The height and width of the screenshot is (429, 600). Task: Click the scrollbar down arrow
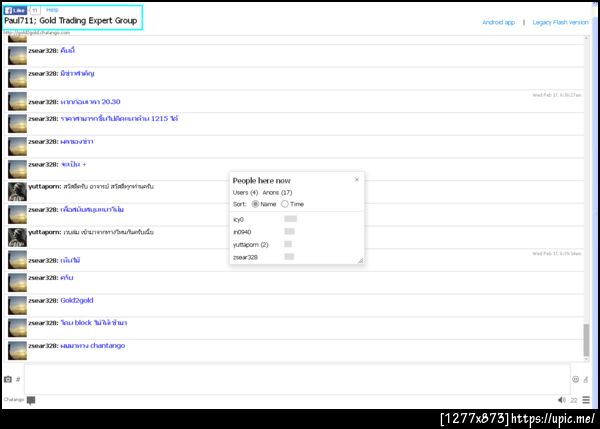[586, 359]
